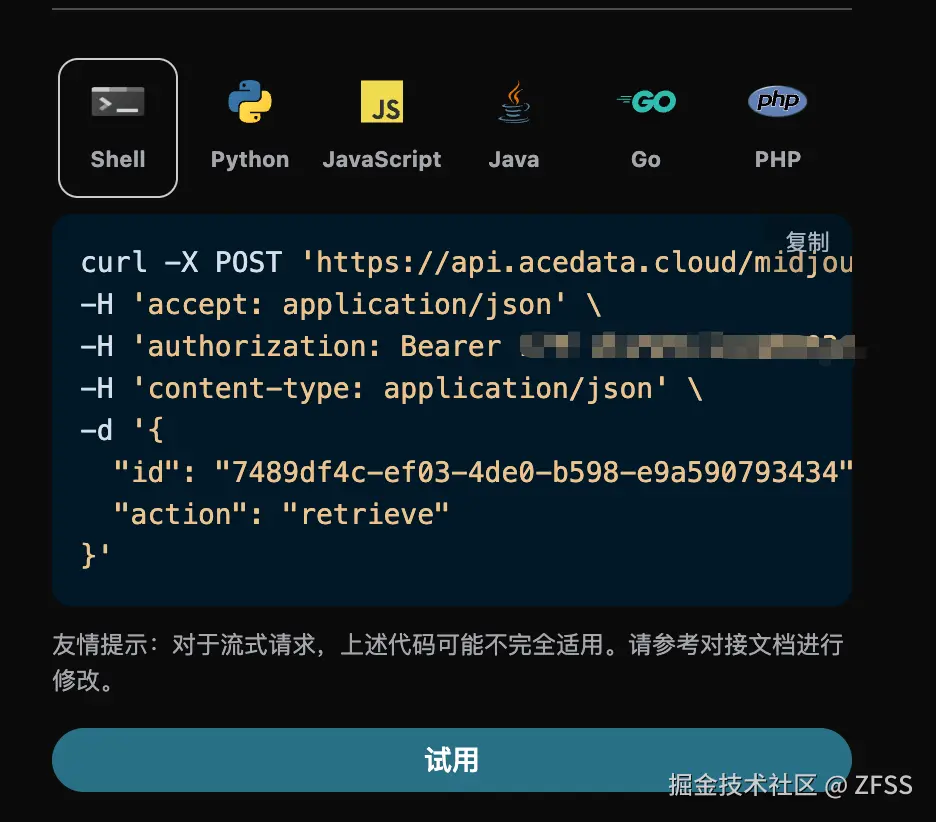This screenshot has width=936, height=822.
Task: Choose the Python logo icon
Action: (x=250, y=101)
